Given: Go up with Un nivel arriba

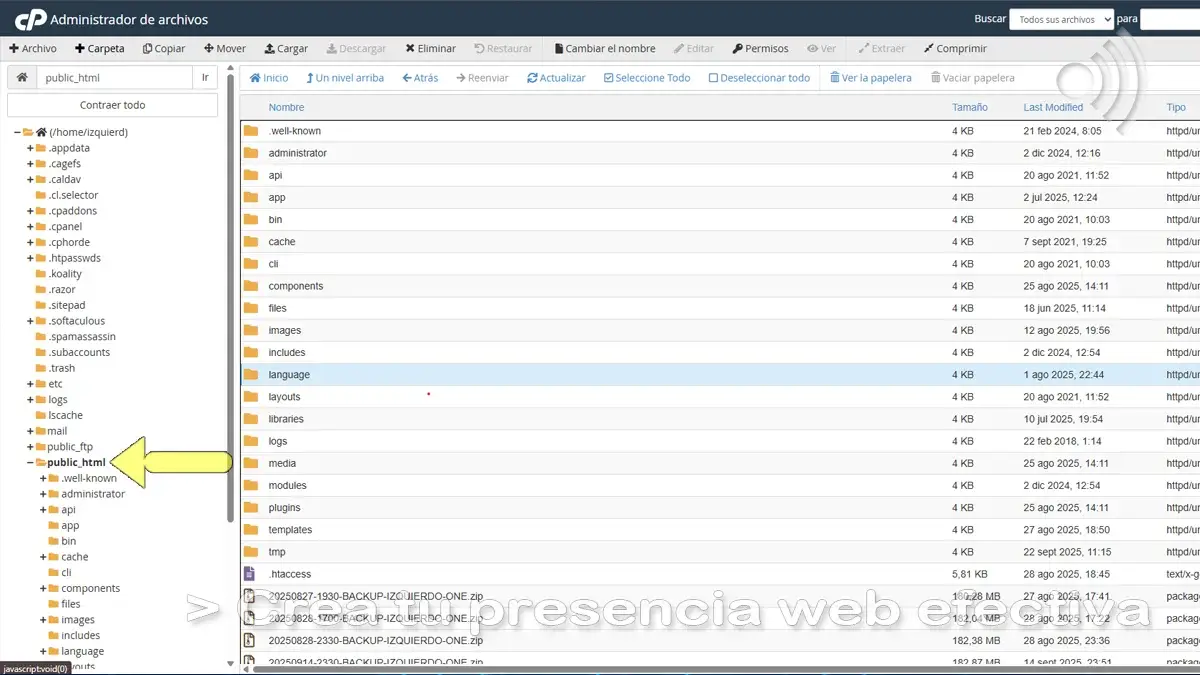Looking at the screenshot, I should click(344, 78).
